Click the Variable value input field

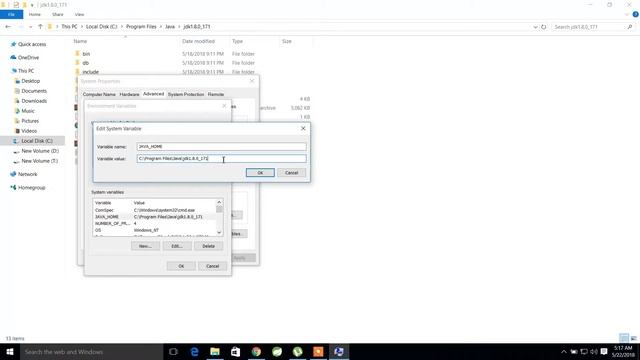point(221,158)
